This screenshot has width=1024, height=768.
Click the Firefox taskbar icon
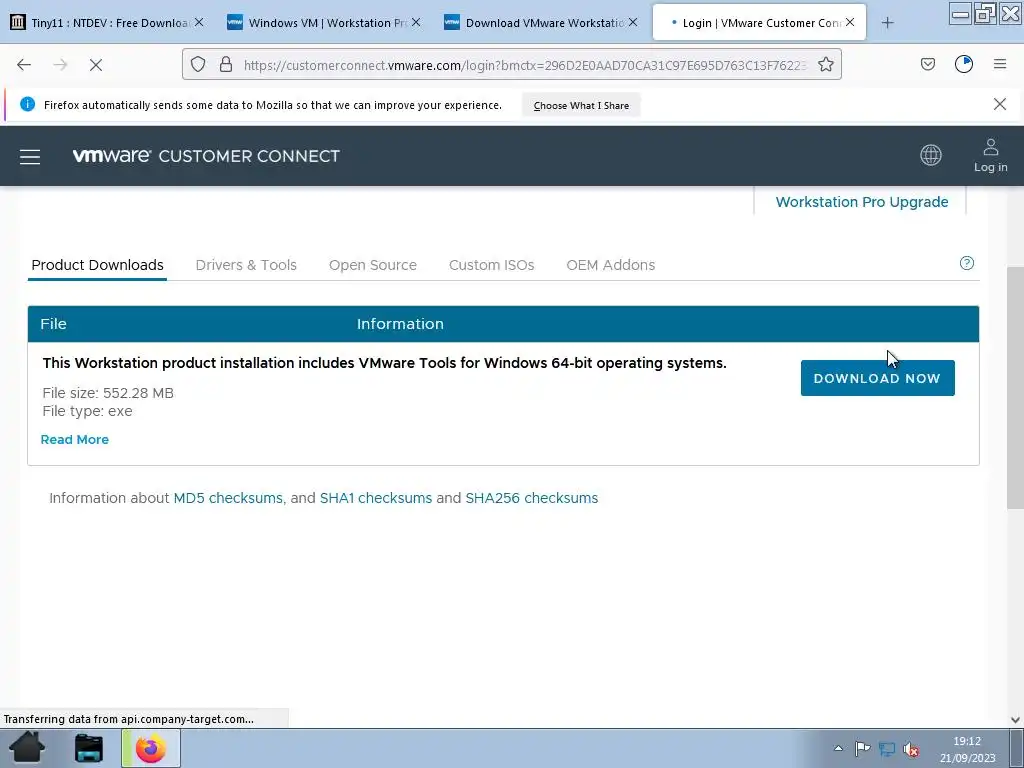tap(151, 748)
